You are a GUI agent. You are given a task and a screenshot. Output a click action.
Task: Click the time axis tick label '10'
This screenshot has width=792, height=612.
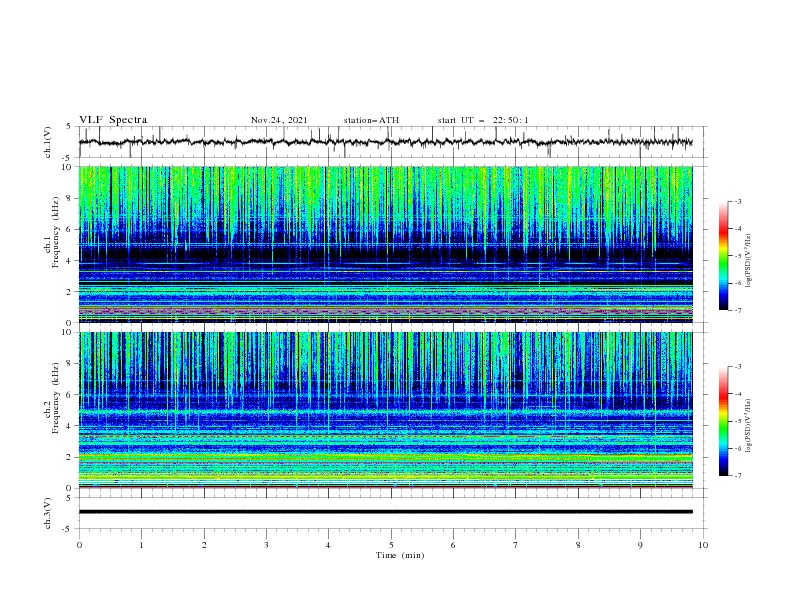click(x=703, y=545)
